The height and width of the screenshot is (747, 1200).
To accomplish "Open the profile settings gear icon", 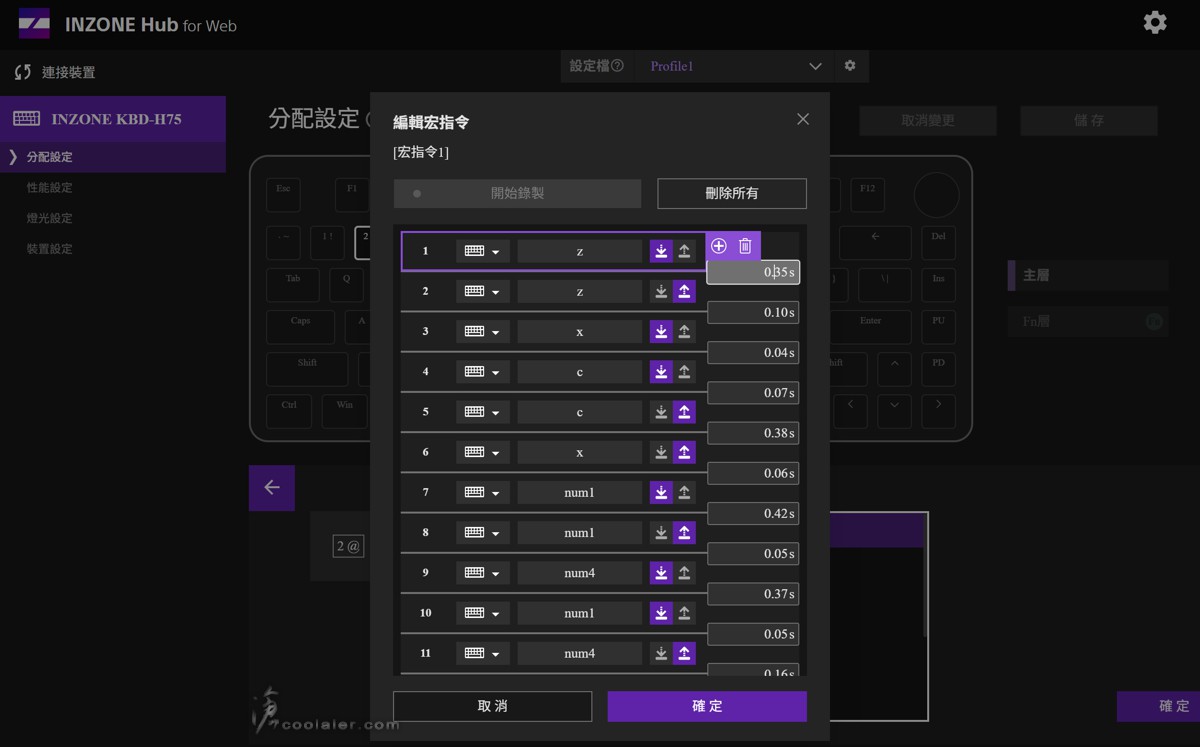I will pyautogui.click(x=850, y=66).
